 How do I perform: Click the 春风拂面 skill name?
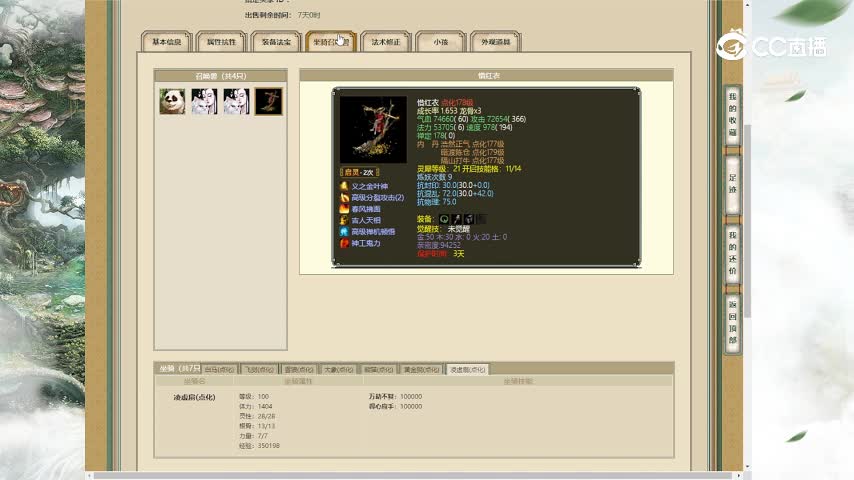pyautogui.click(x=366, y=209)
